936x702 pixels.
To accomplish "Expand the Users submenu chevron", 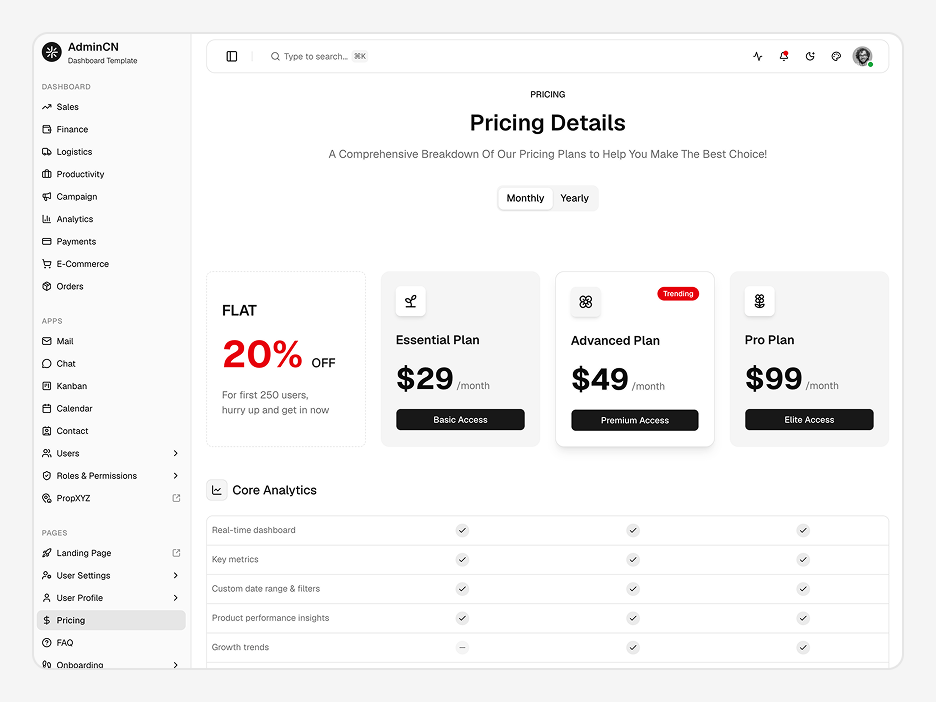I will (176, 453).
